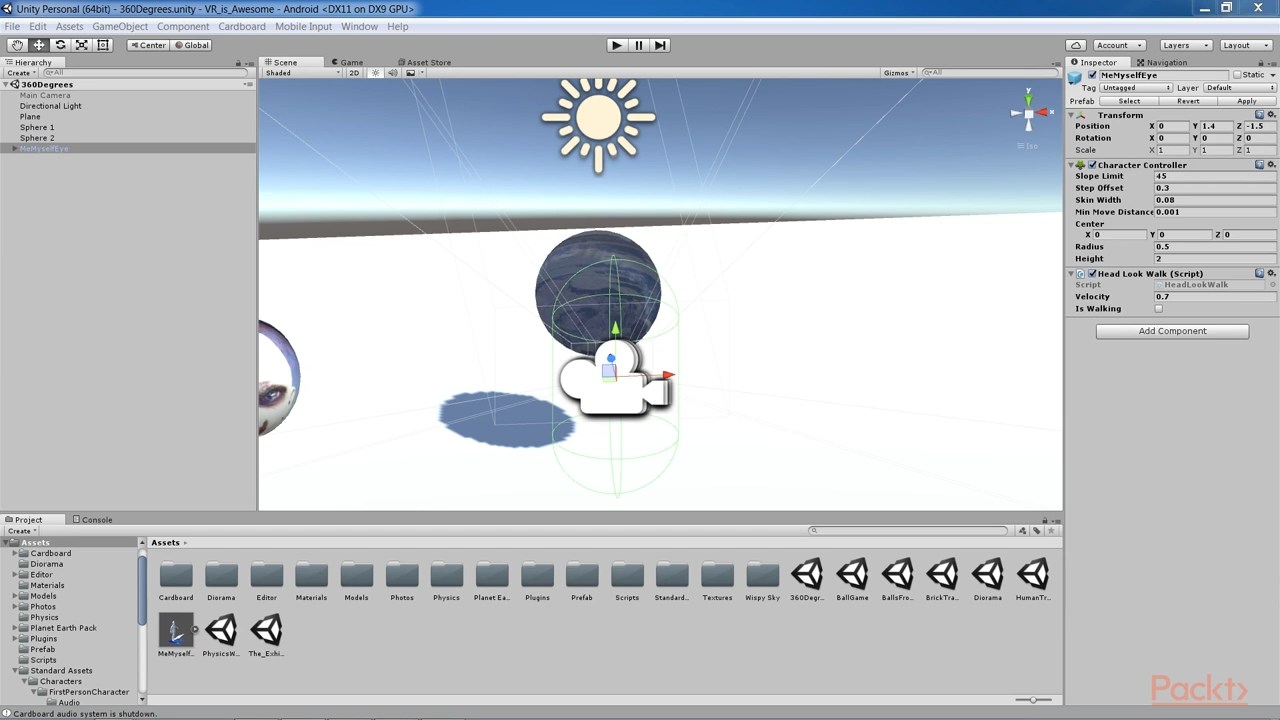The height and width of the screenshot is (720, 1280).
Task: Open the Component menu
Action: click(183, 26)
